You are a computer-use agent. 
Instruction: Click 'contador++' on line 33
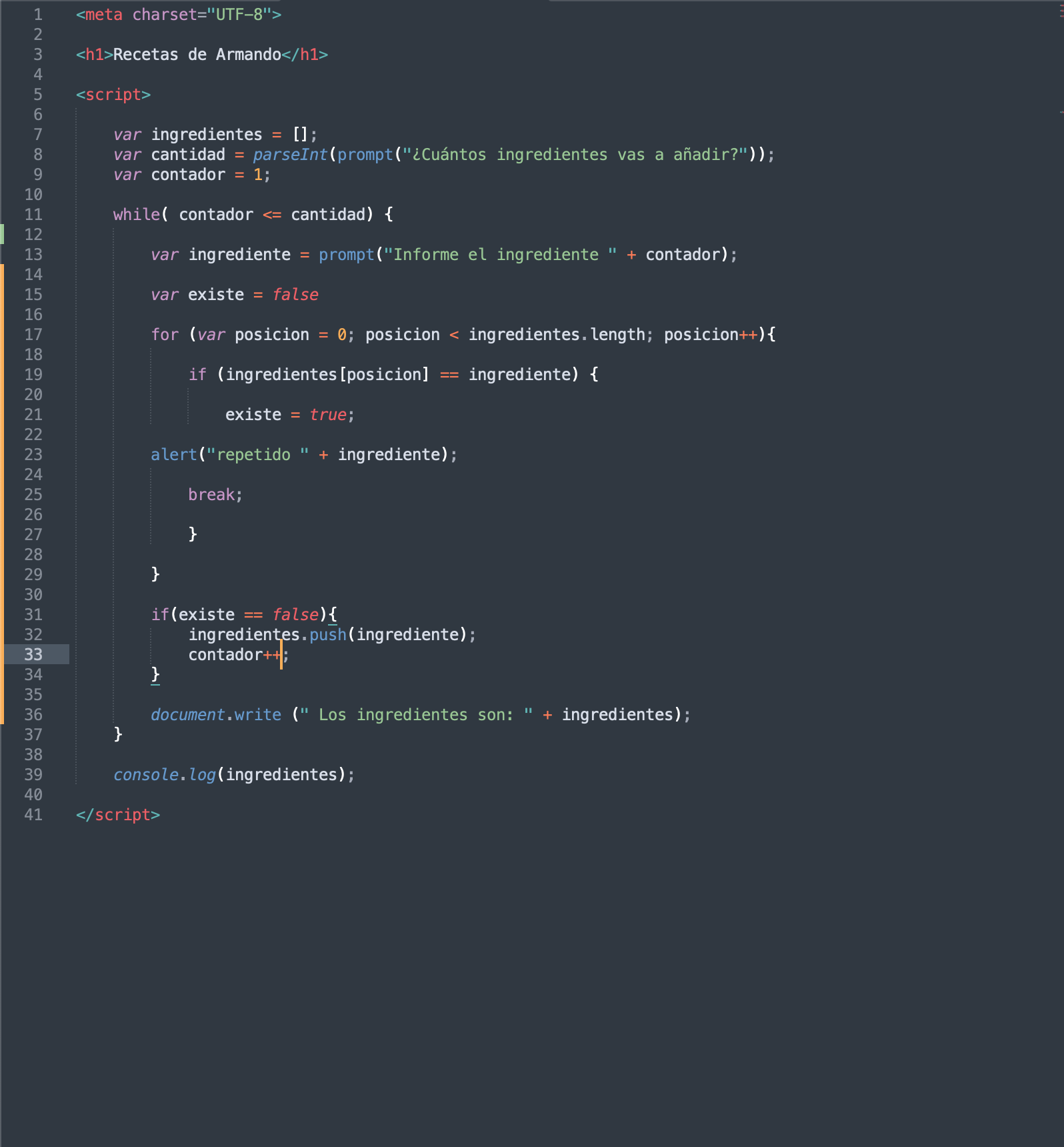coord(235,655)
